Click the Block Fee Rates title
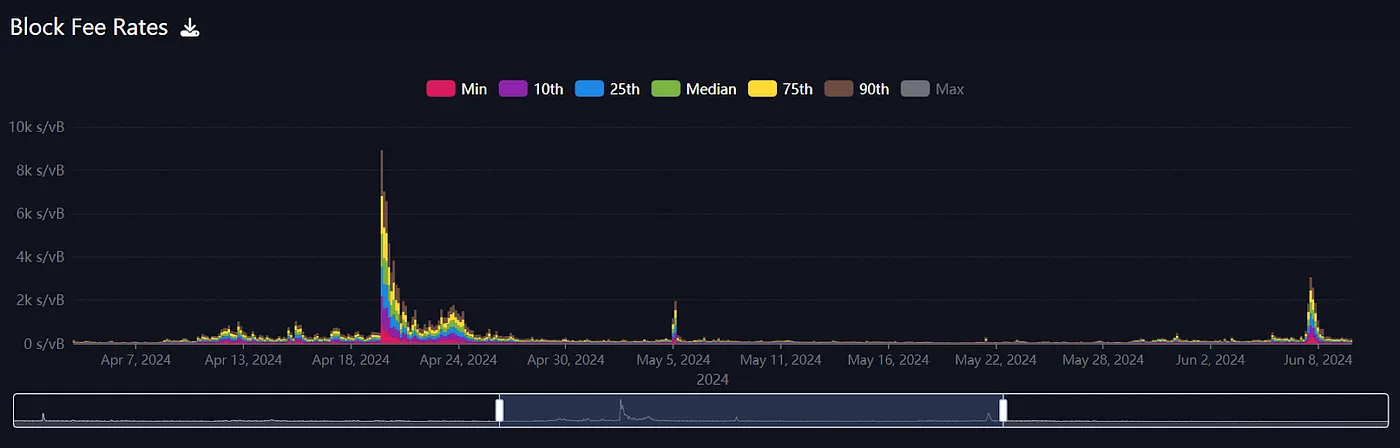 coord(89,28)
